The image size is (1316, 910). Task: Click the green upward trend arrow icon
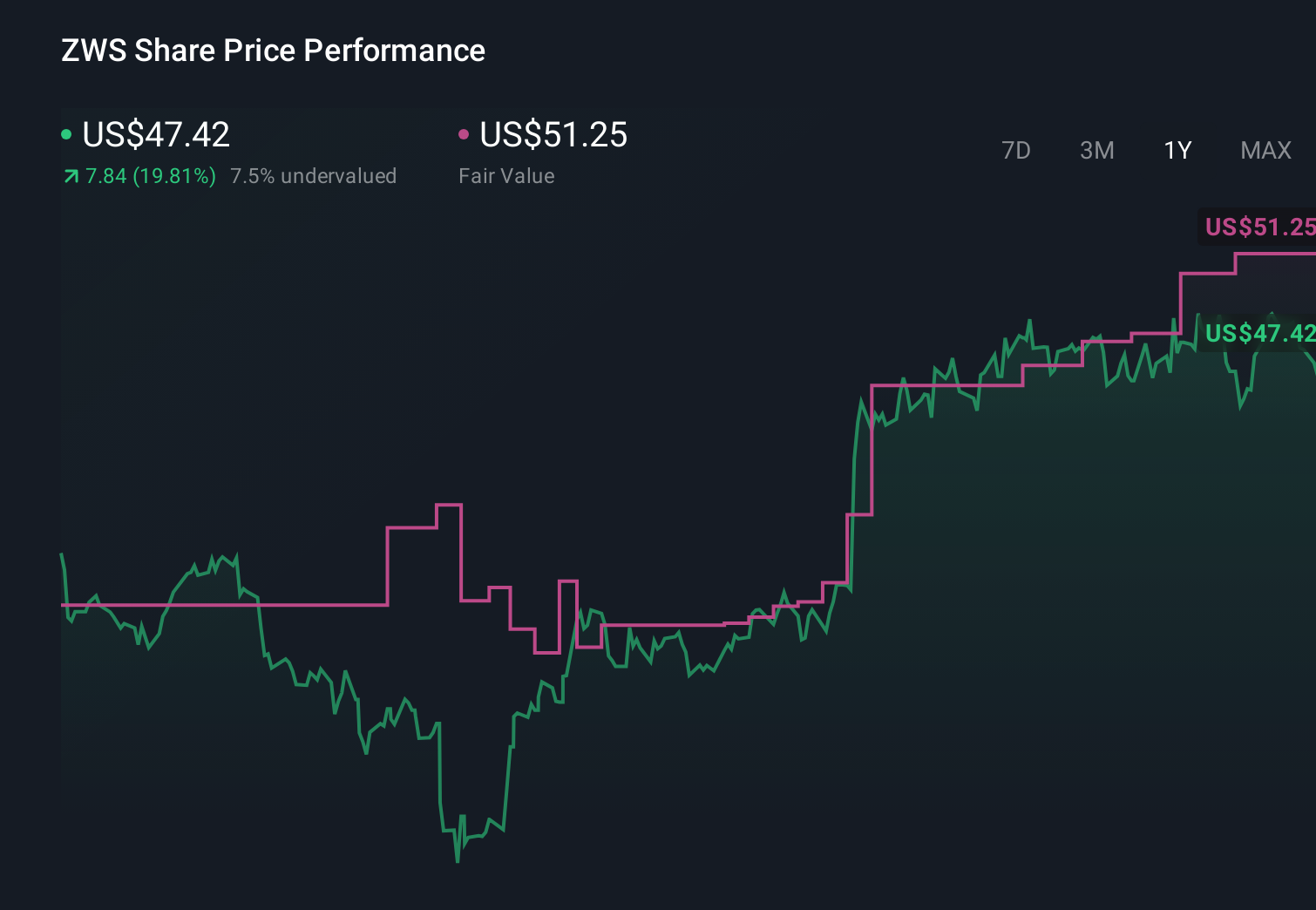70,175
